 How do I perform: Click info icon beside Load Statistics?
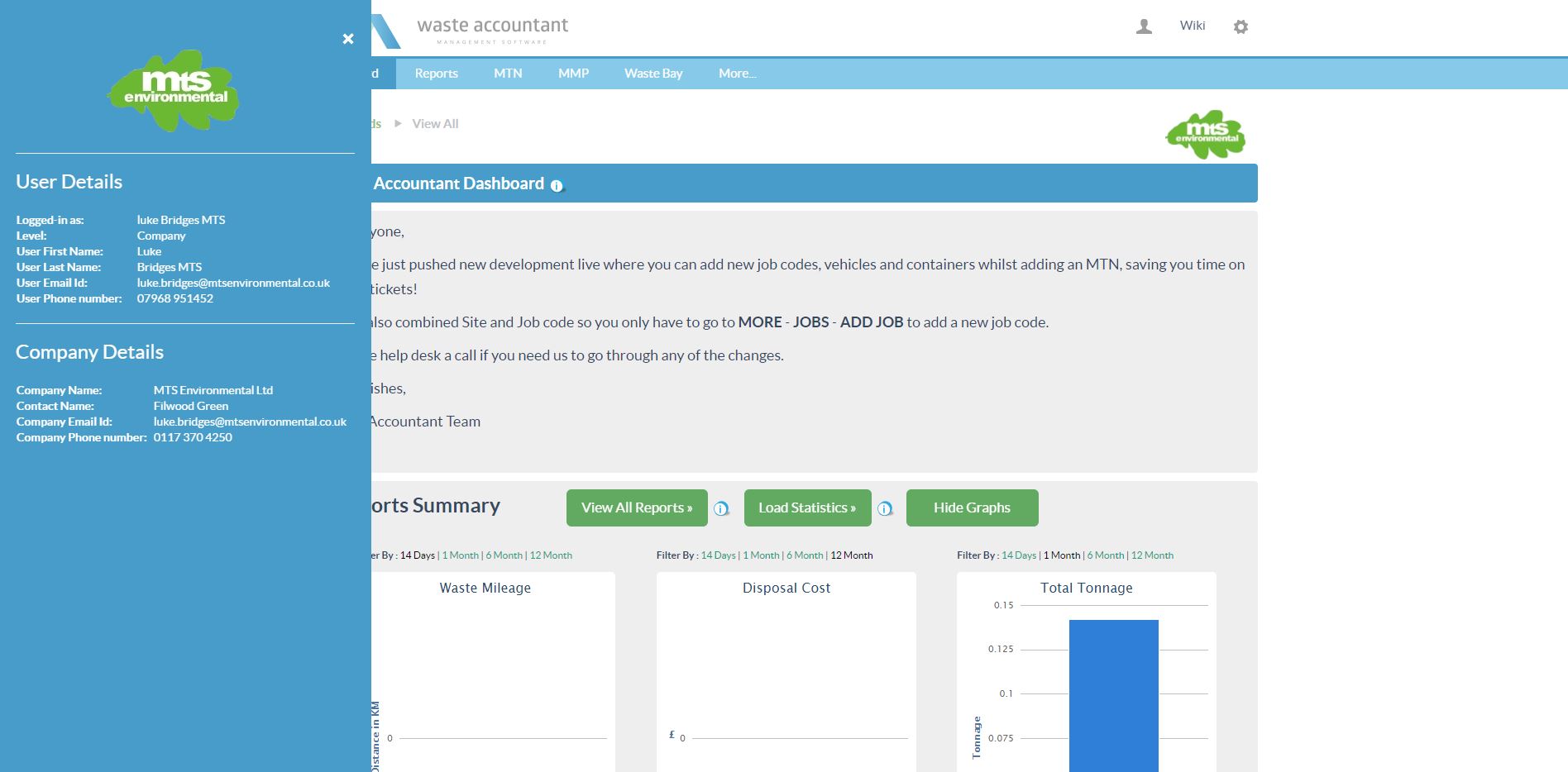click(x=885, y=508)
